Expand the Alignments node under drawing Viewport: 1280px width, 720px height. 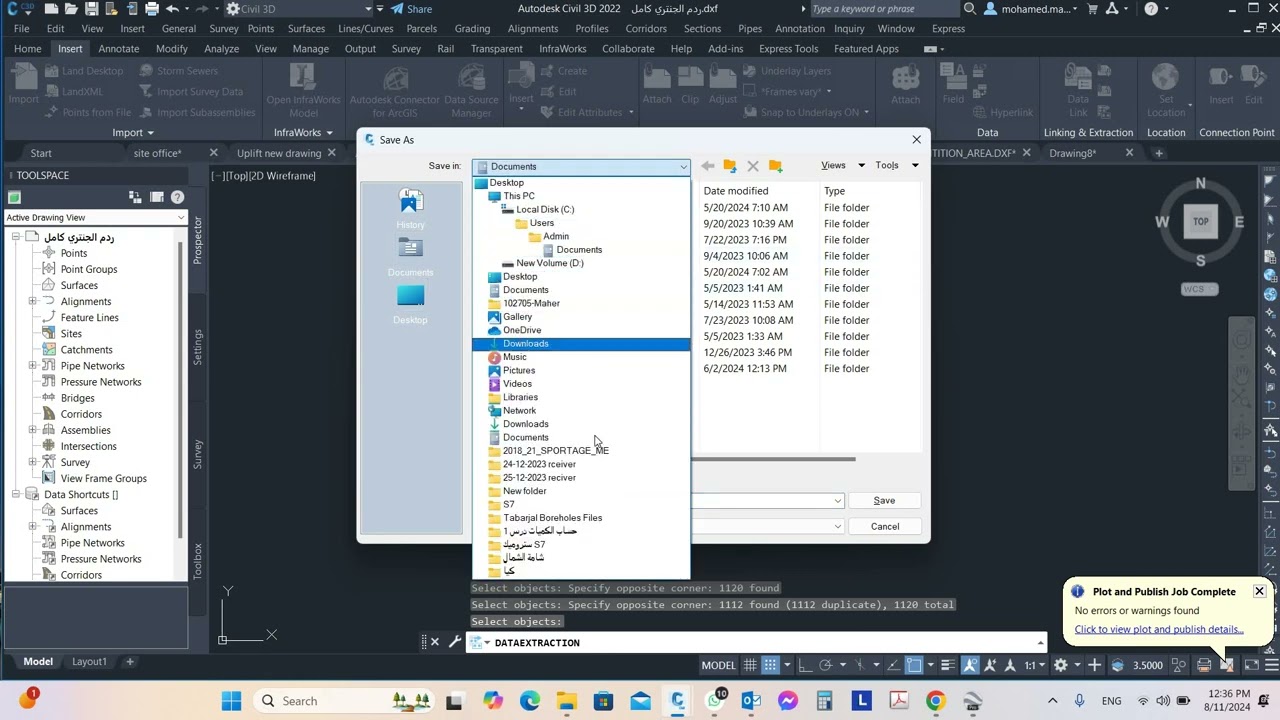point(32,301)
